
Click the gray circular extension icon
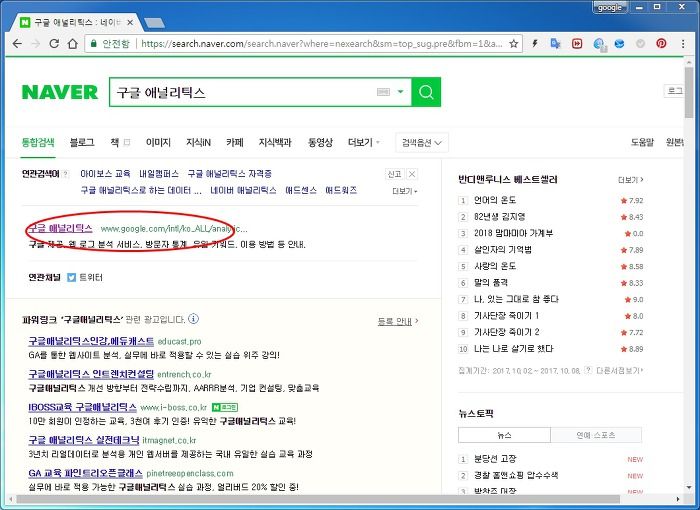[x=640, y=43]
